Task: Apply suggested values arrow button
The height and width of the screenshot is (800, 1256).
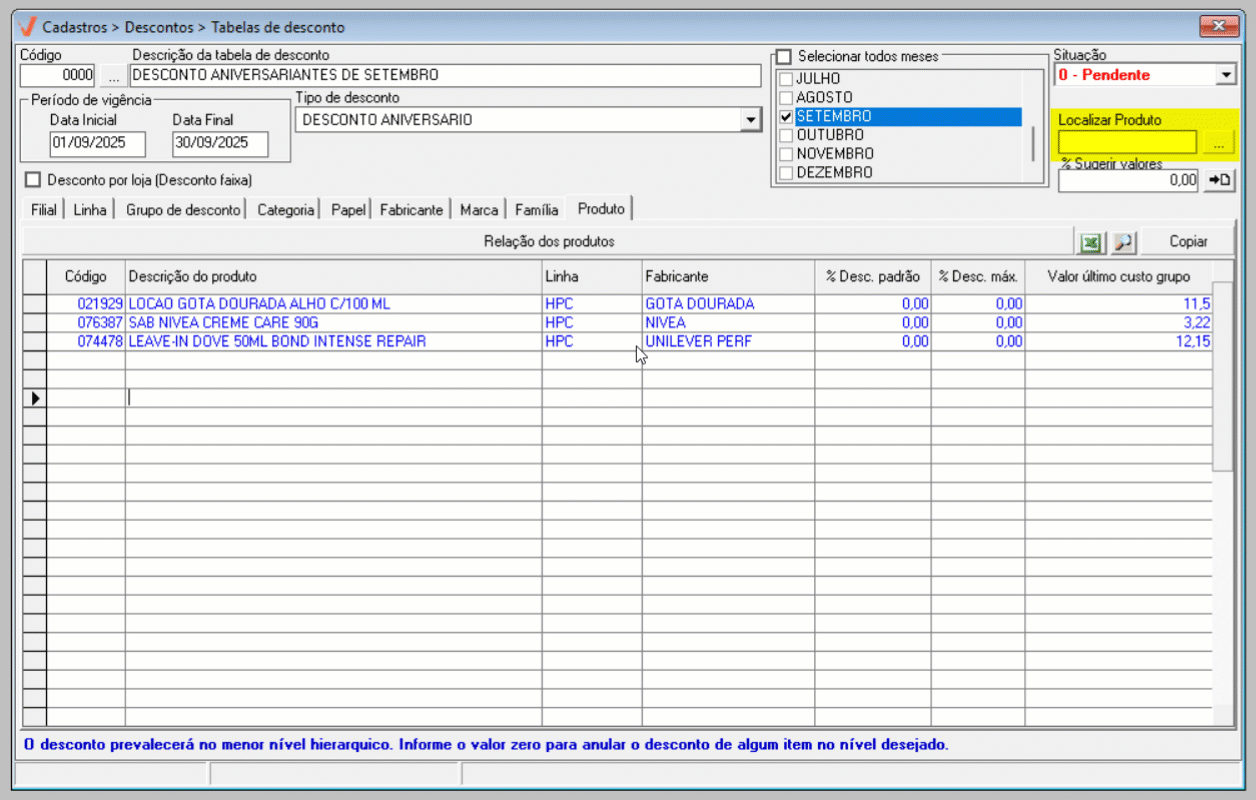Action: [x=1219, y=180]
